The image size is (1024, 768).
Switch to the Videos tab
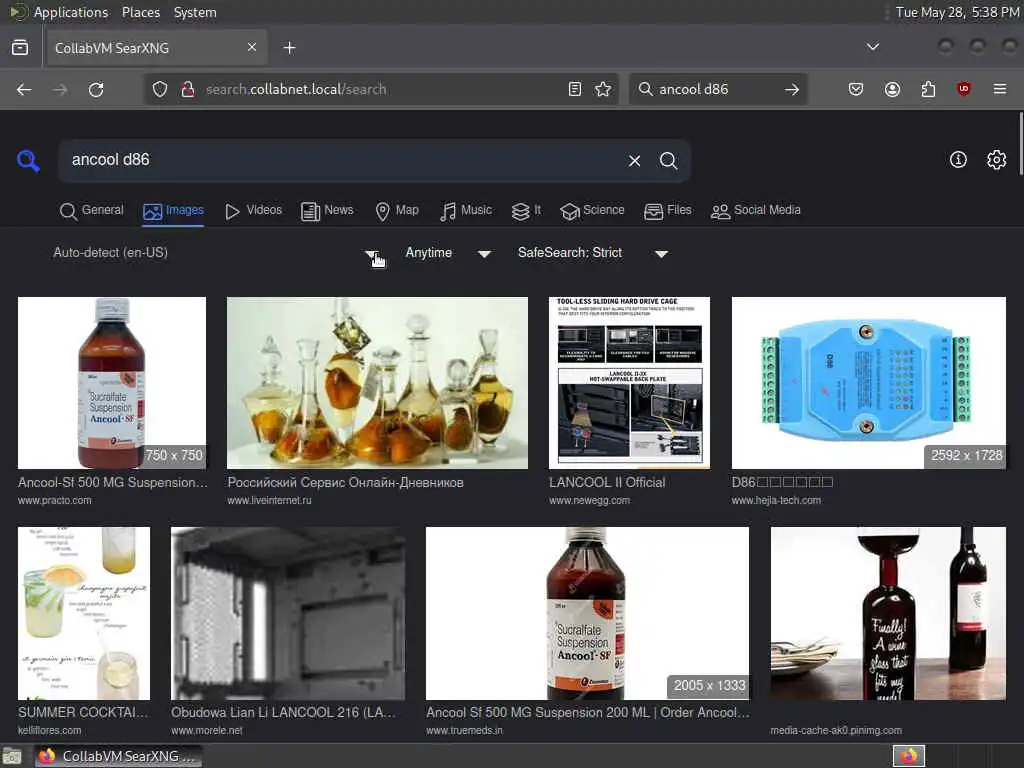pos(253,210)
